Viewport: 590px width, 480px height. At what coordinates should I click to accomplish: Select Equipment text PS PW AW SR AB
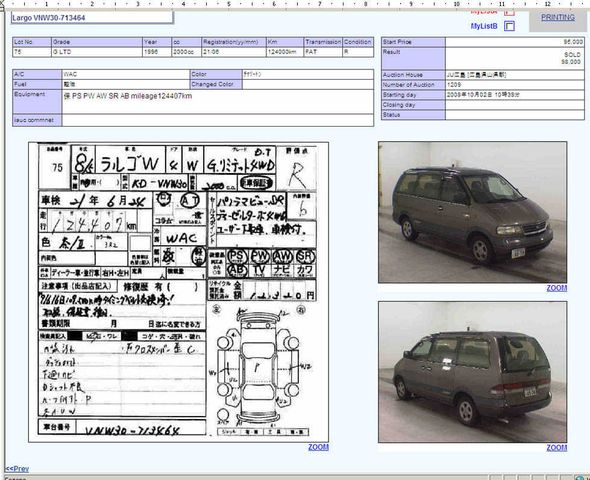pos(100,96)
